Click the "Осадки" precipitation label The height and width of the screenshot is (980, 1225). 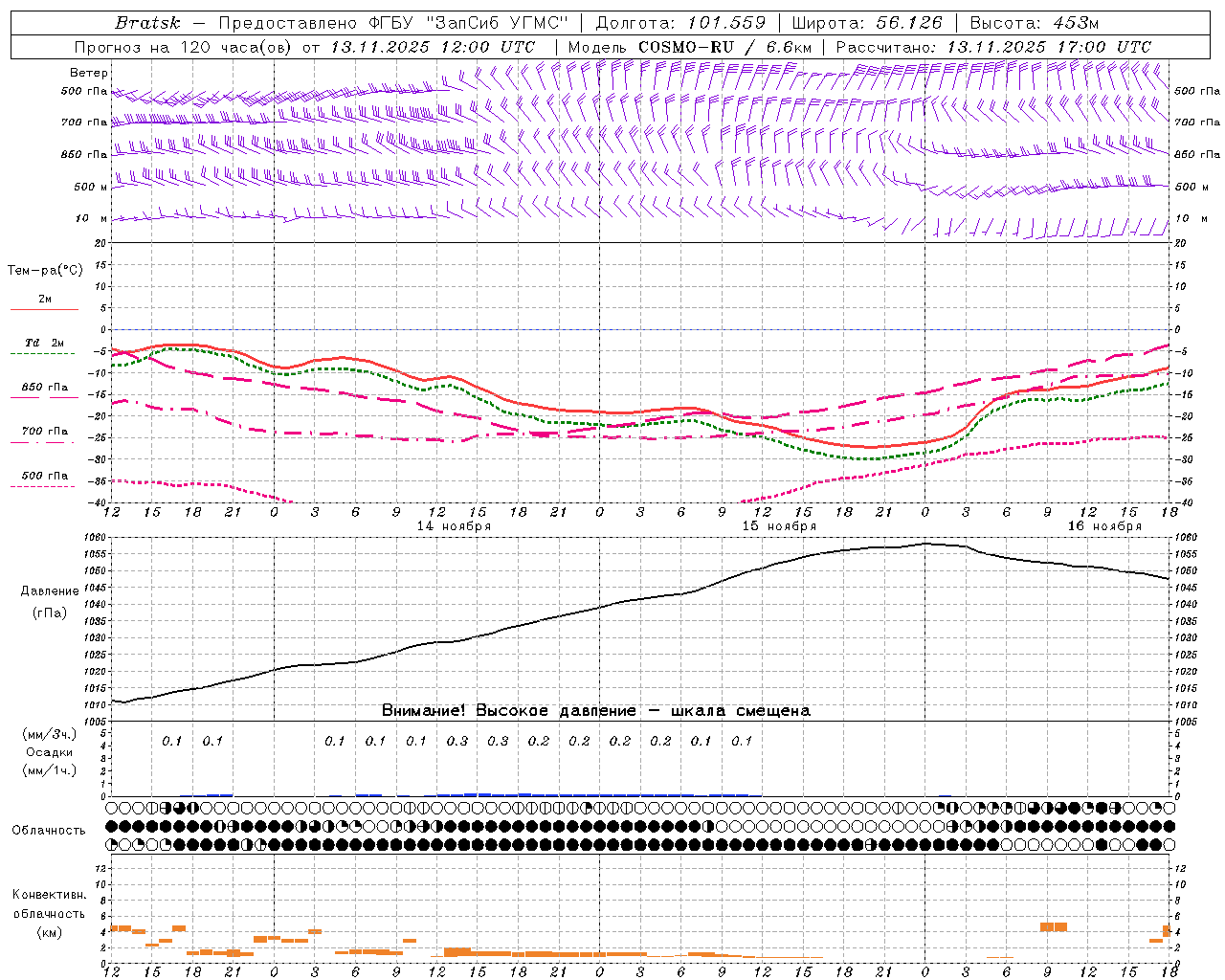tap(50, 752)
